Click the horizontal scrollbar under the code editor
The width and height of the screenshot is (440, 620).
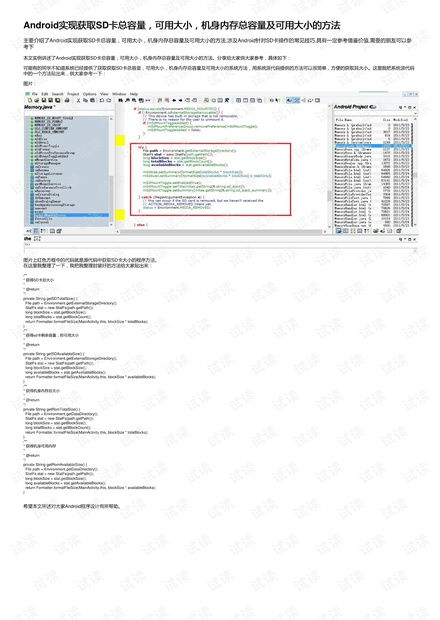(221, 231)
